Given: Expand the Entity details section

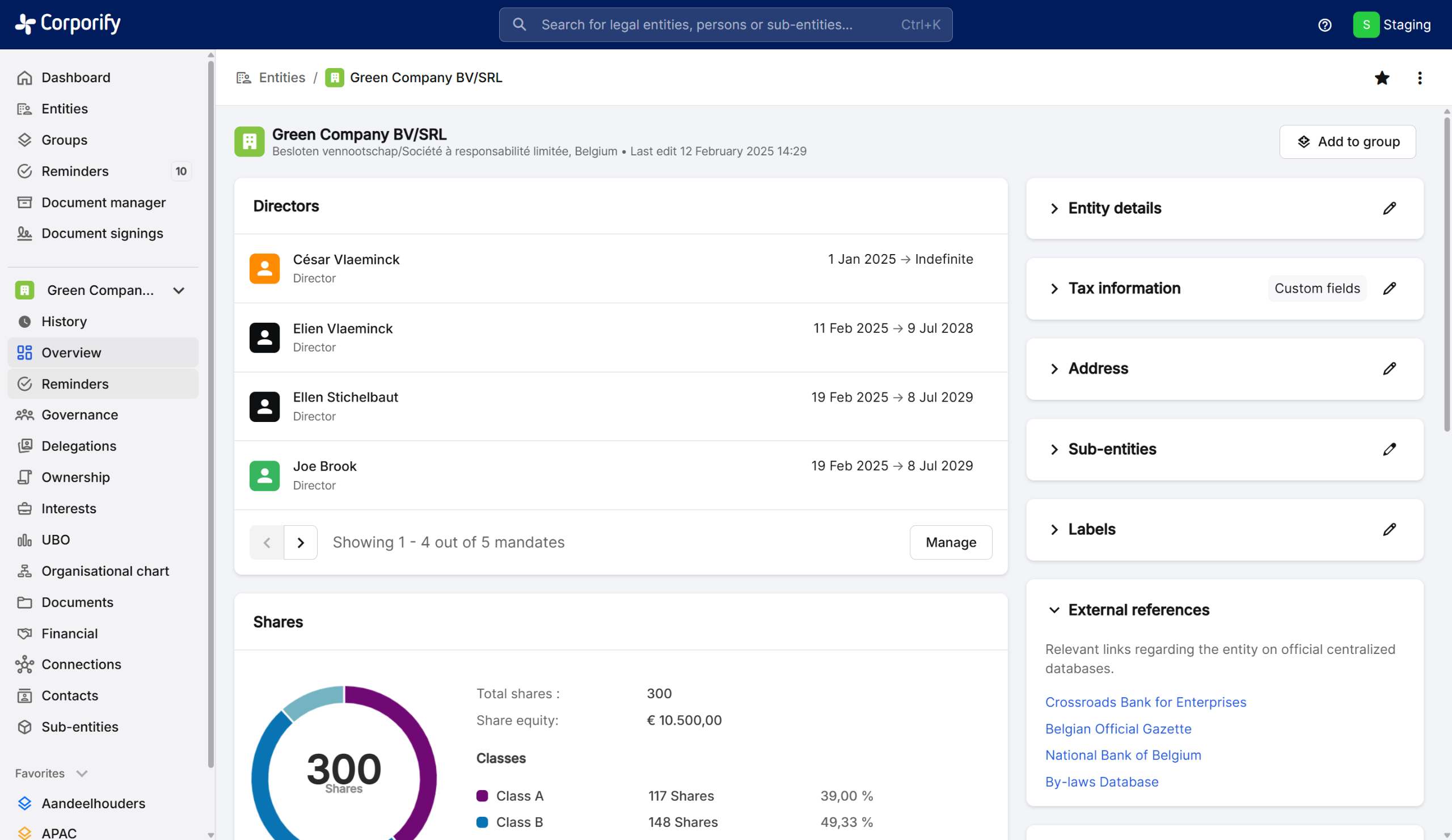Looking at the screenshot, I should click(1054, 209).
